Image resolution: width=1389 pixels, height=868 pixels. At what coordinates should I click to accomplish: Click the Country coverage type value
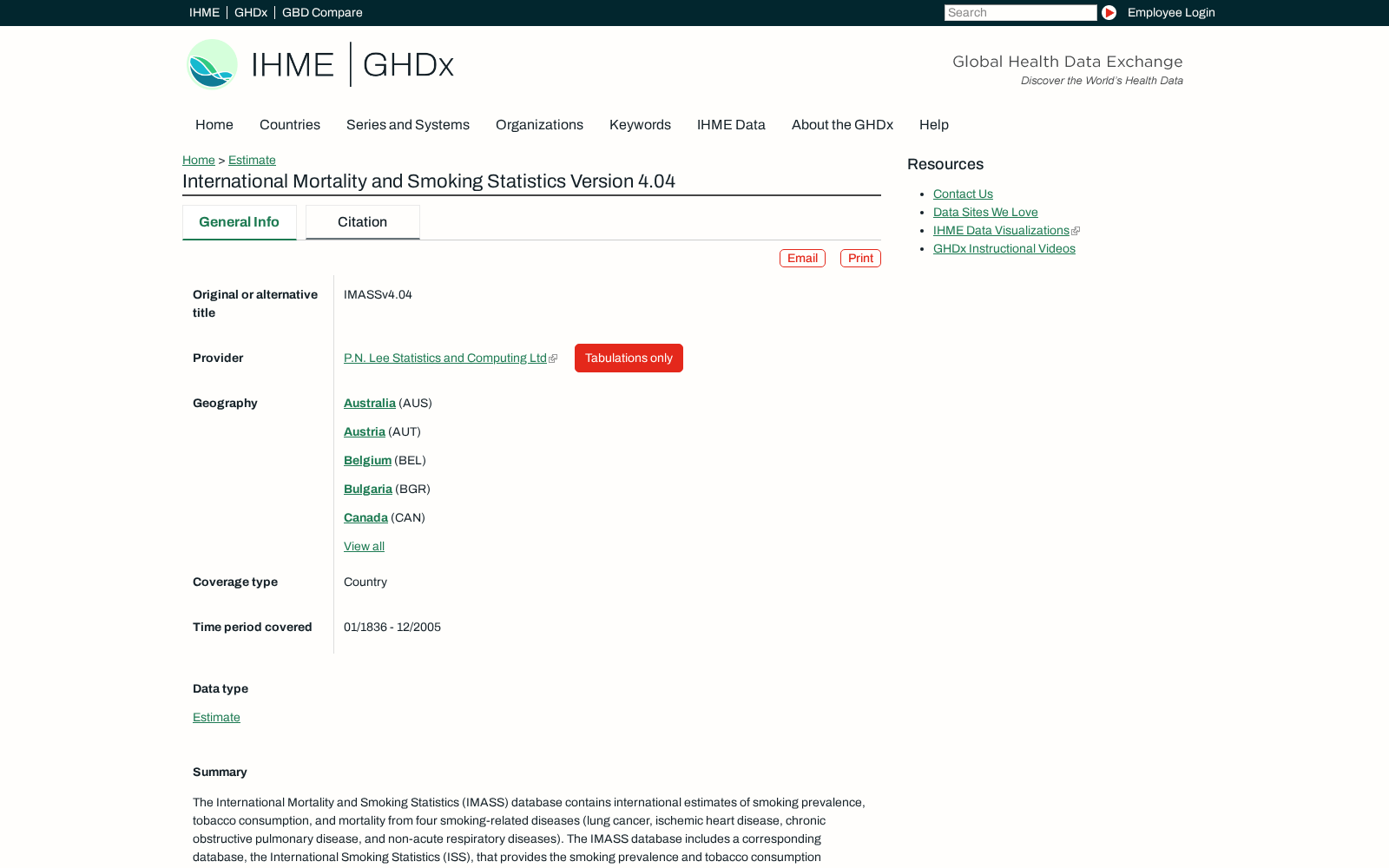point(365,582)
